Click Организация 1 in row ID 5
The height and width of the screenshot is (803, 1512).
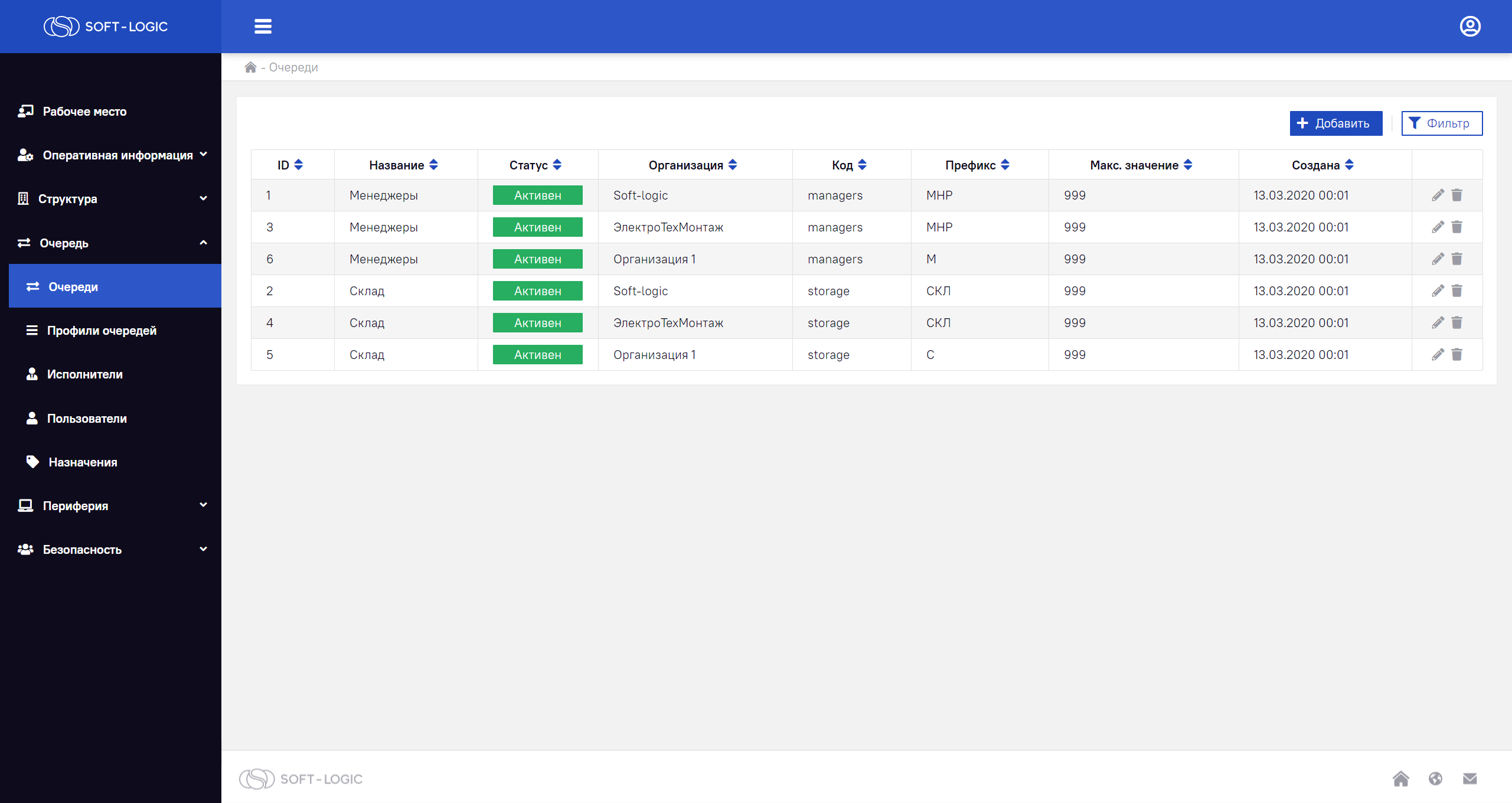click(x=655, y=355)
